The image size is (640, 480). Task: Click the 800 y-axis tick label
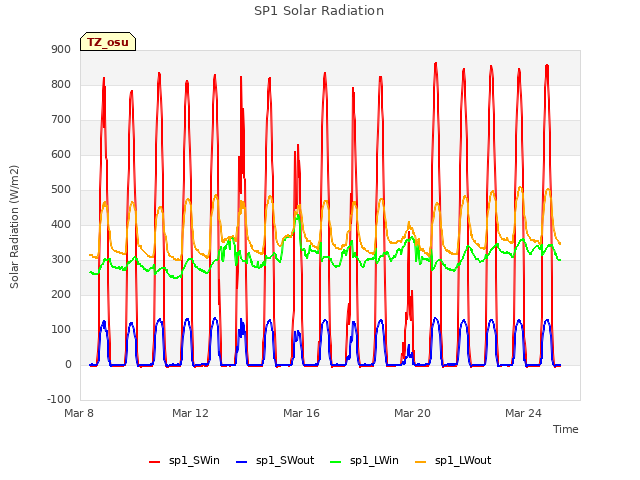coord(61,84)
